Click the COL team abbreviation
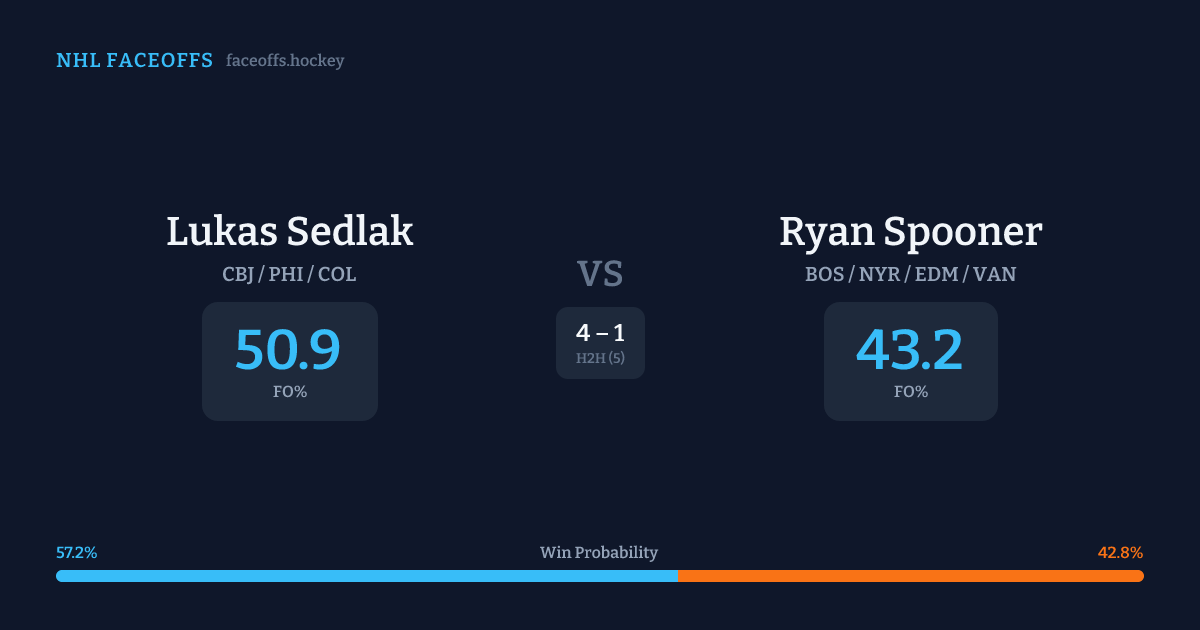 click(x=337, y=274)
